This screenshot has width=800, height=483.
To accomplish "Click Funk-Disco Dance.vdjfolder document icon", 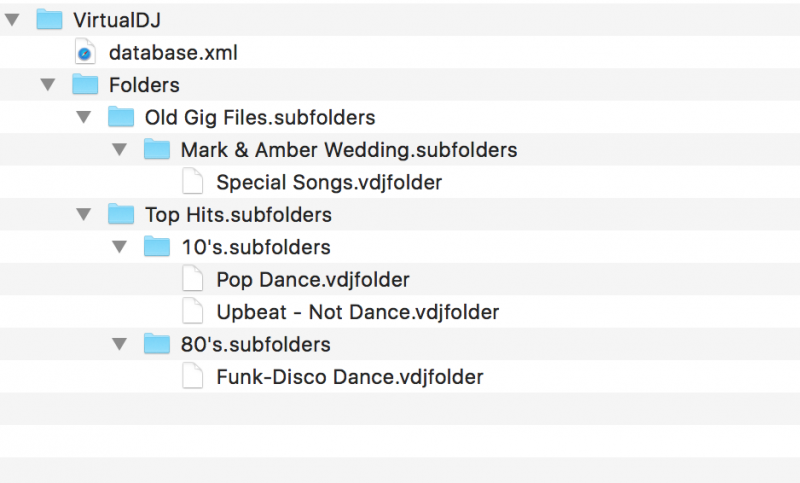I will click(193, 377).
